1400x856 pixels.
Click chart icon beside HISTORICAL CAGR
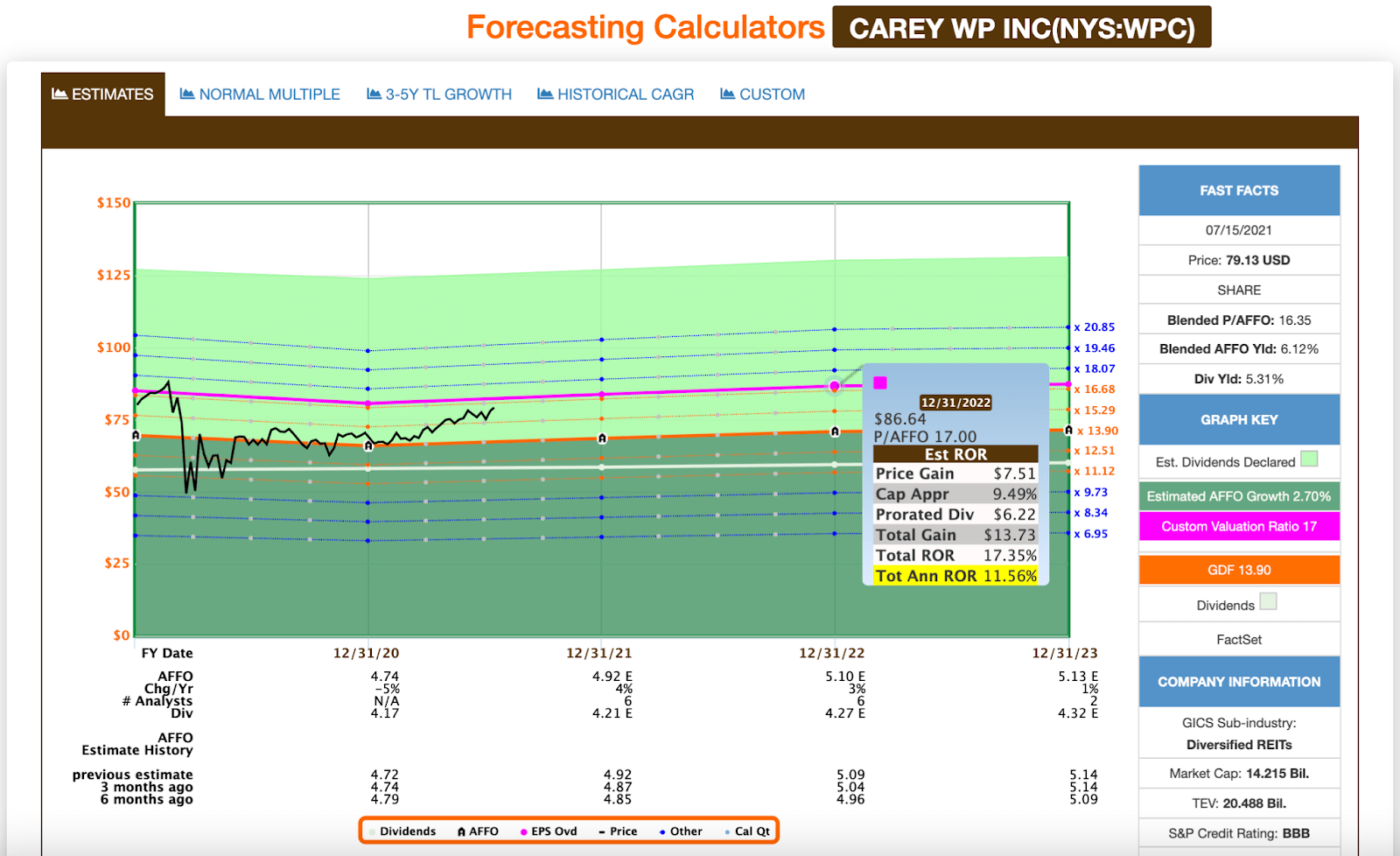[x=545, y=94]
